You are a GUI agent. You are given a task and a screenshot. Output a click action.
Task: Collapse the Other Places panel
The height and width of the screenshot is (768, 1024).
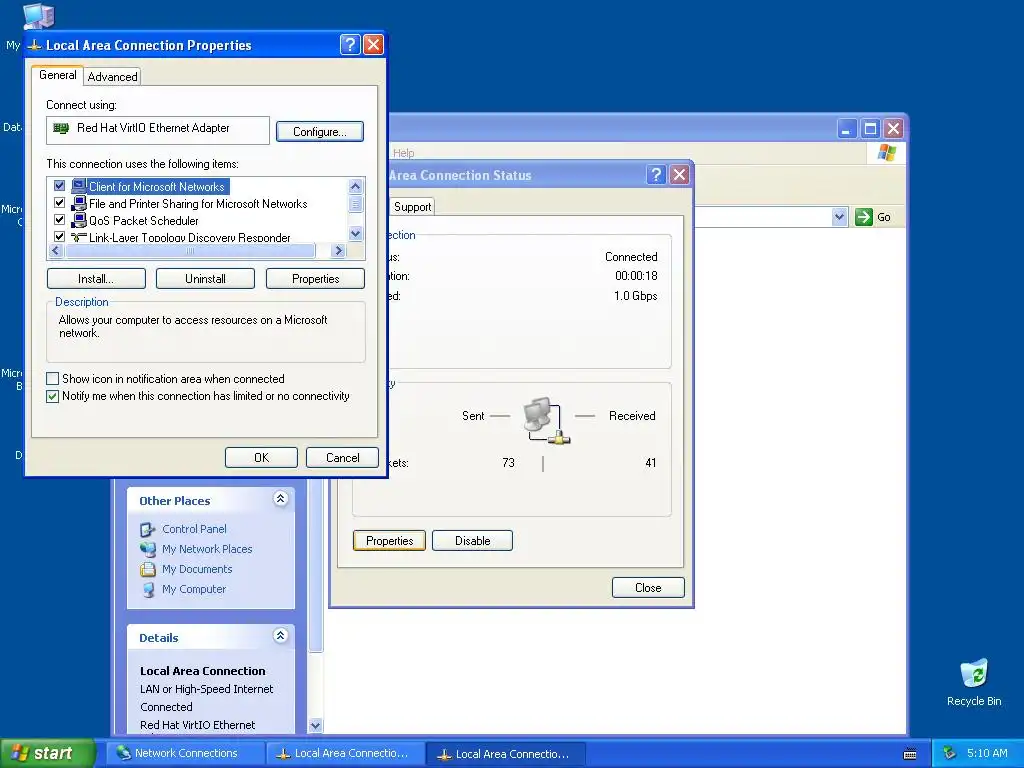(280, 499)
